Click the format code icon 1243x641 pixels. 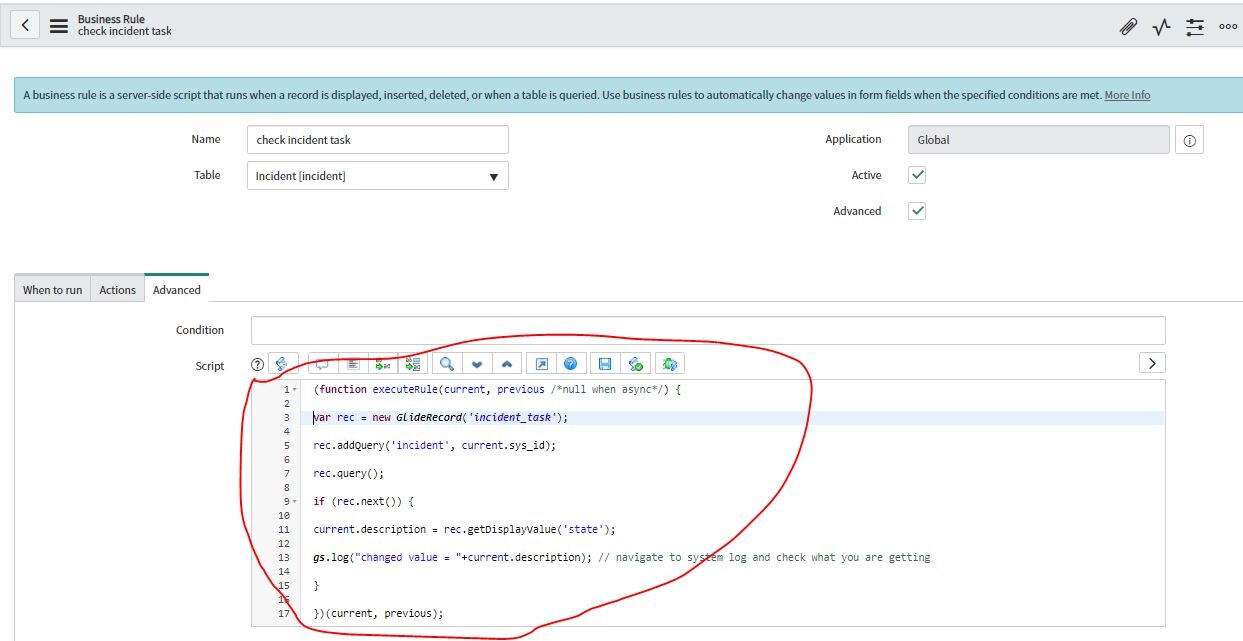(x=353, y=364)
